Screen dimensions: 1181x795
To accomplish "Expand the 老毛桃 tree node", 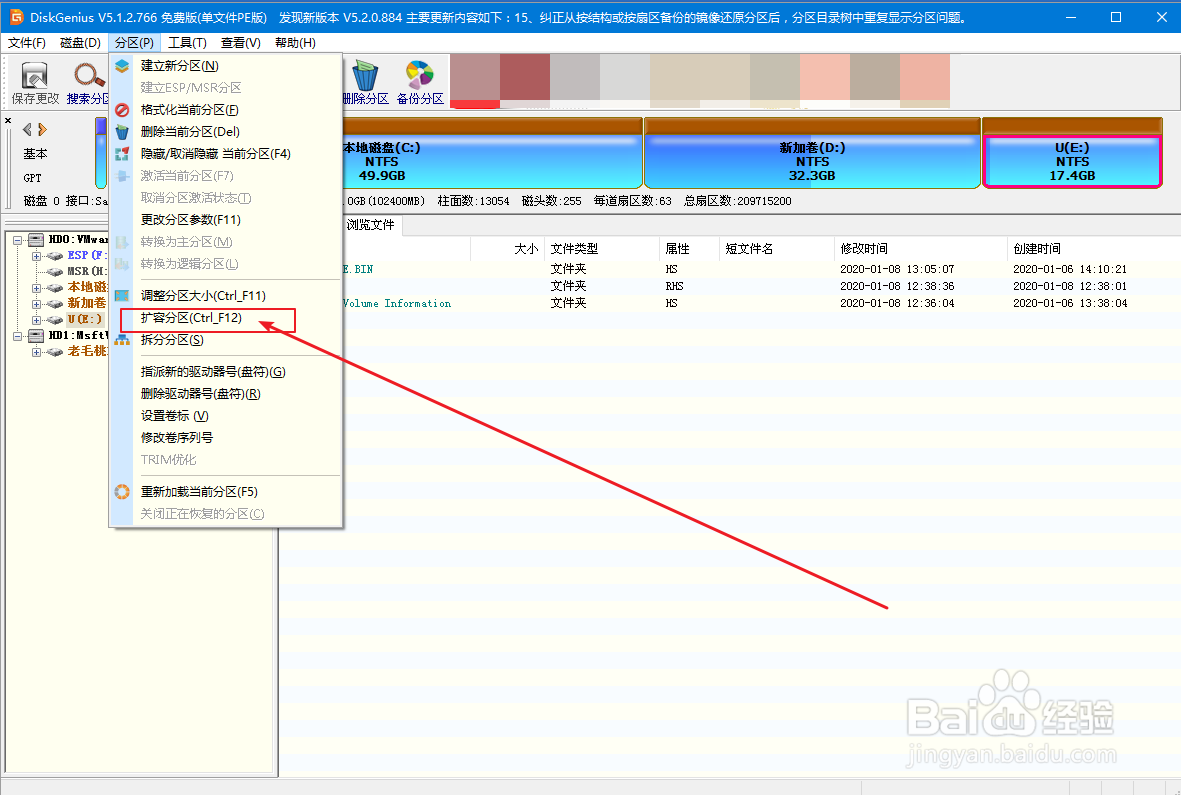I will [x=36, y=352].
